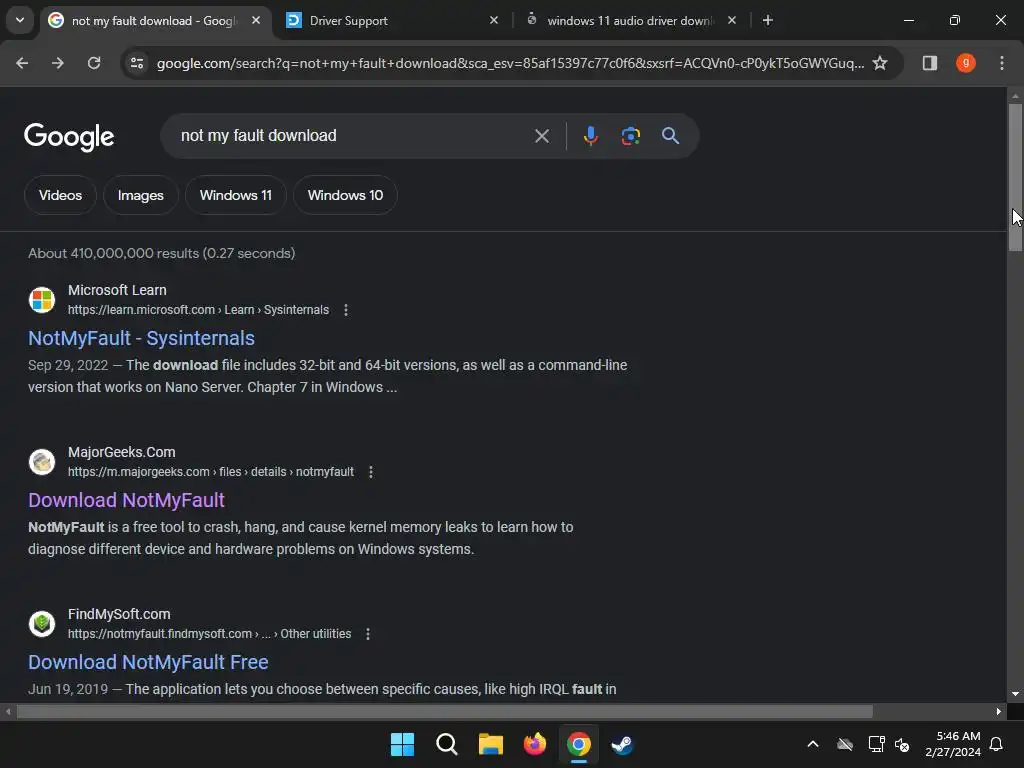Open the notification bell
This screenshot has height=768, width=1024.
click(997, 744)
